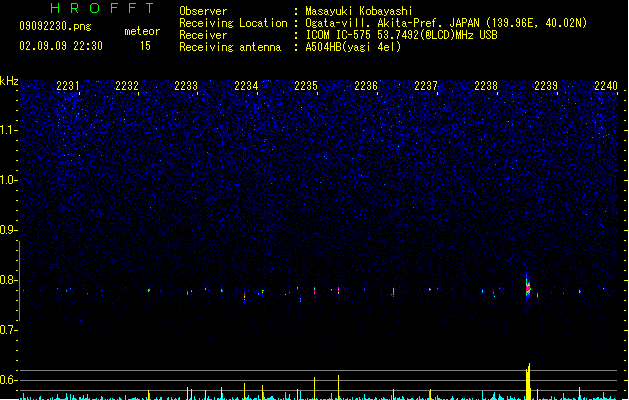Click the Receiving Location label
Viewport: 629px width, 400px height.
click(233, 23)
